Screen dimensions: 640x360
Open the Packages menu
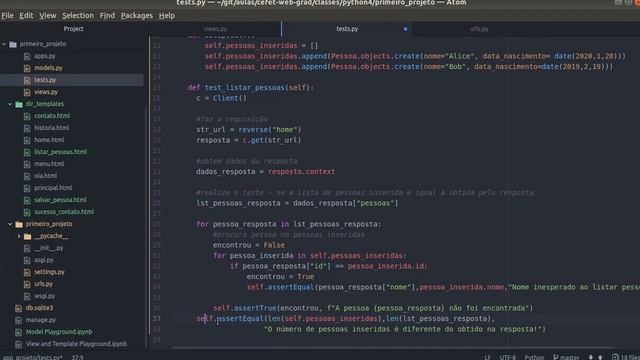136,16
